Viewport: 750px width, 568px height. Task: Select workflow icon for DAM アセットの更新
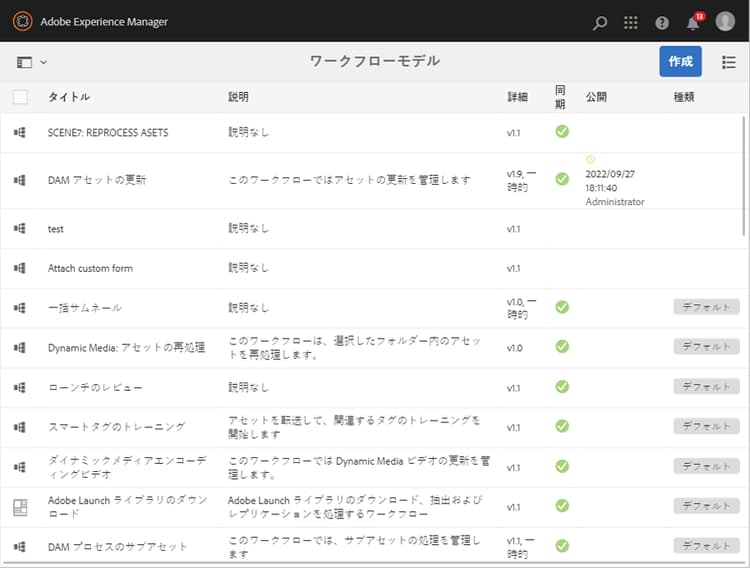pyautogui.click(x=20, y=180)
